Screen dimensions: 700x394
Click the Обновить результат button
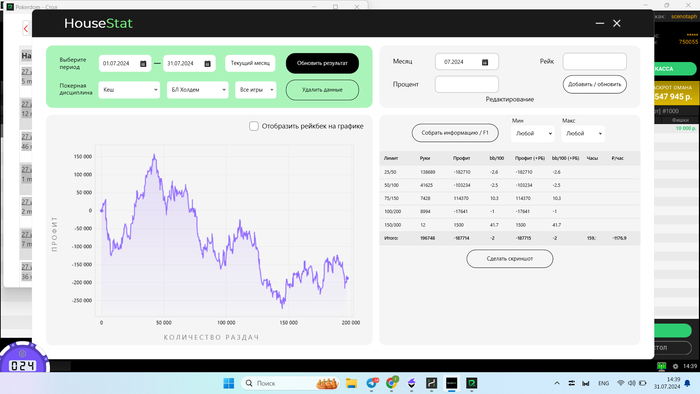click(322, 63)
